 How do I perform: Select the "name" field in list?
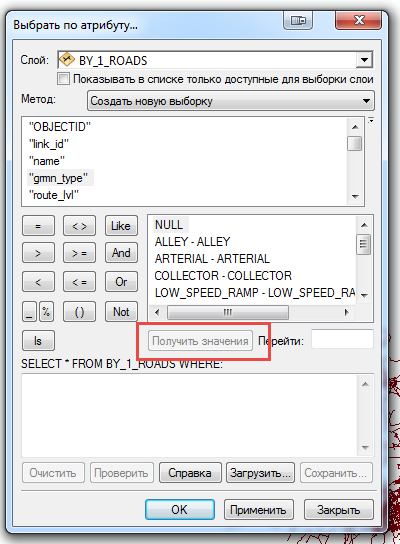tap(47, 161)
